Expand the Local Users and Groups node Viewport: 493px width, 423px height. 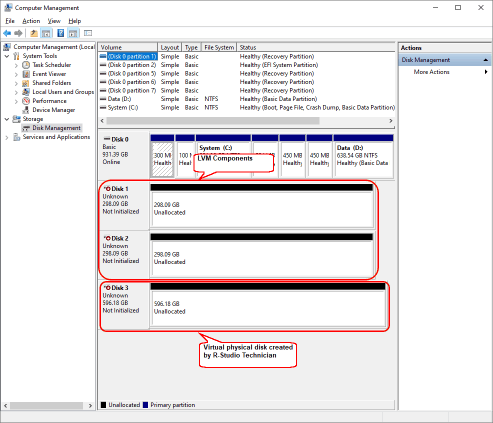point(16,92)
